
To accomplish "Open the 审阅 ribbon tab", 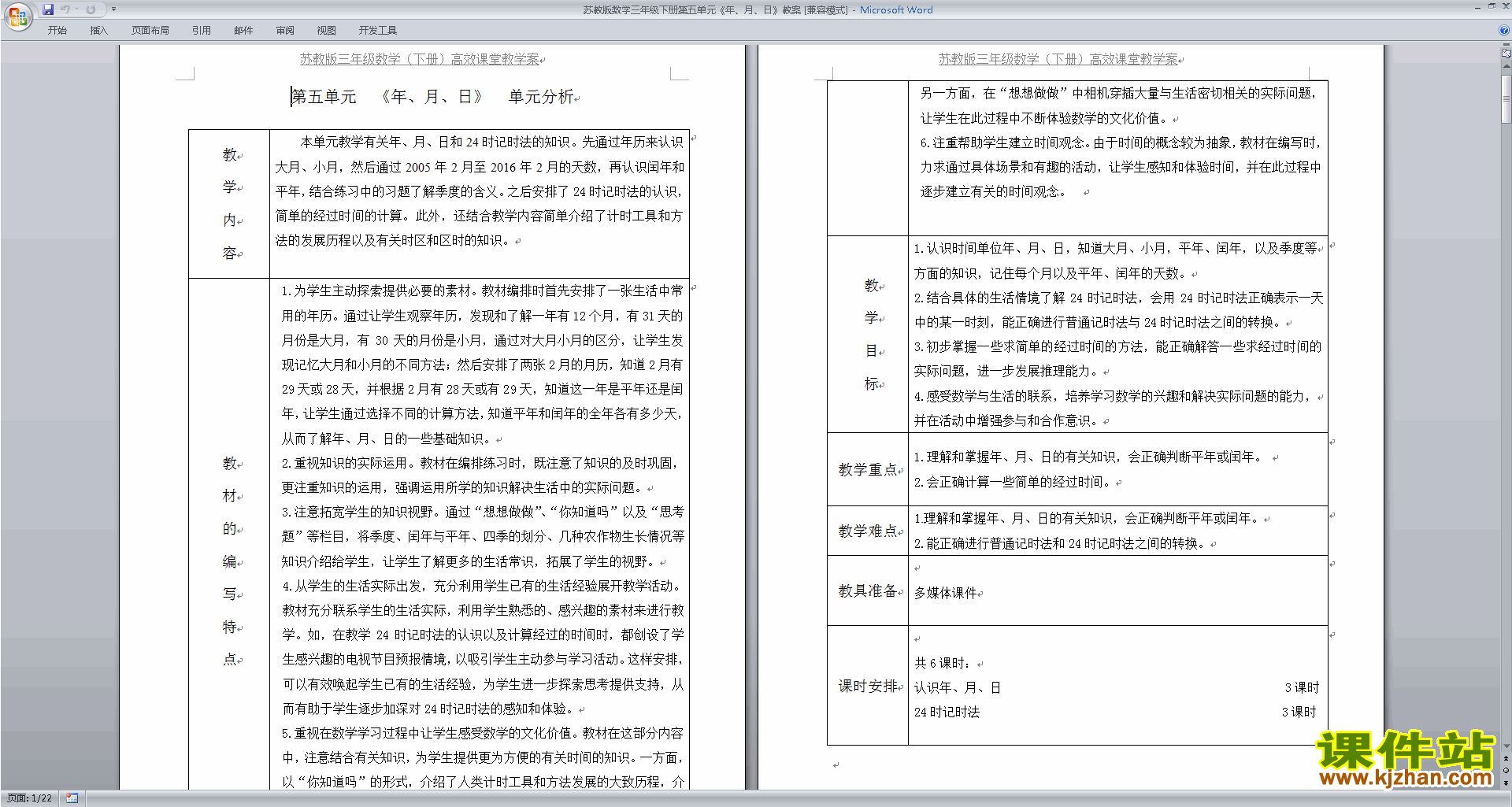I will click(285, 30).
